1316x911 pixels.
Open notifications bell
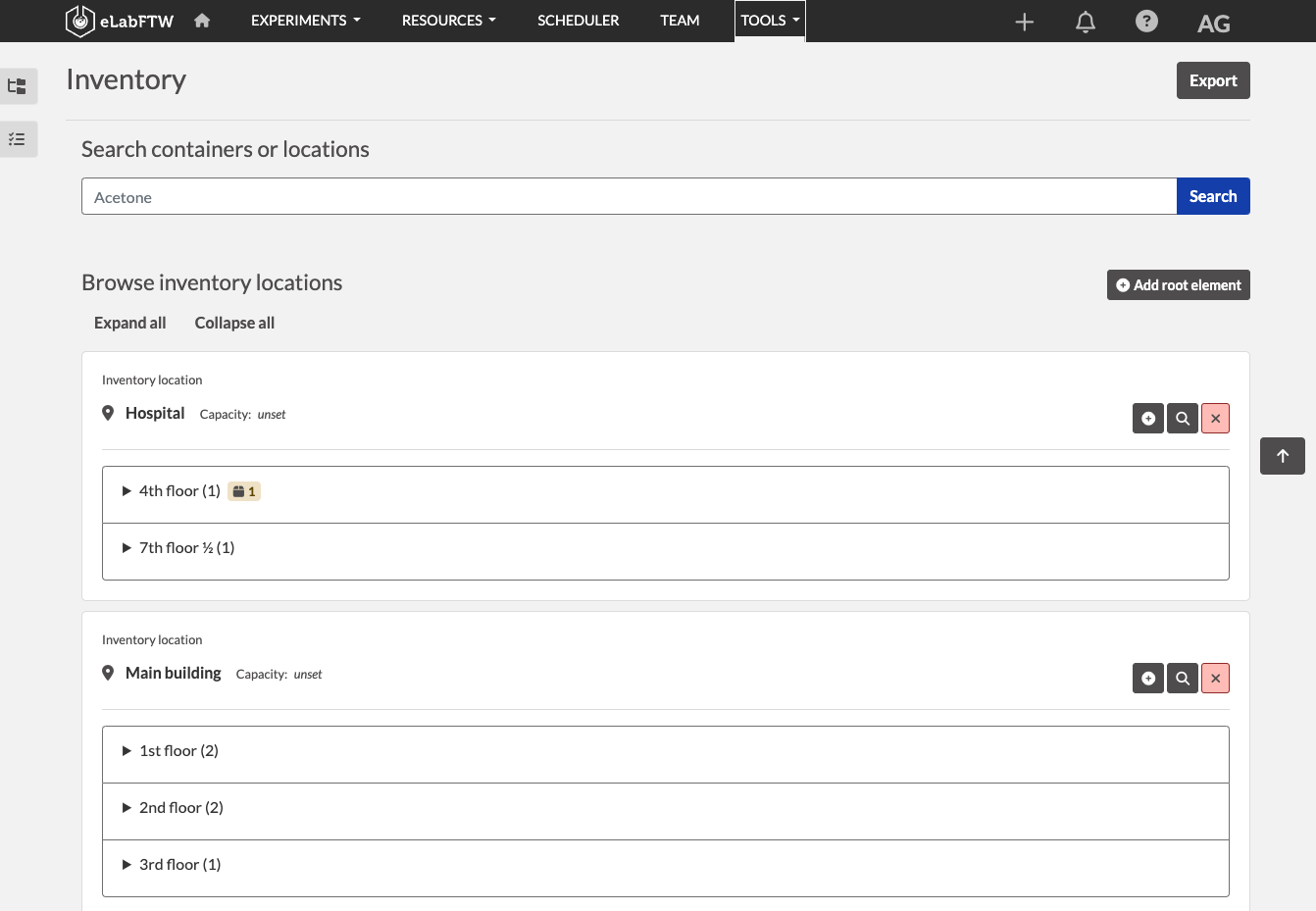(1086, 22)
